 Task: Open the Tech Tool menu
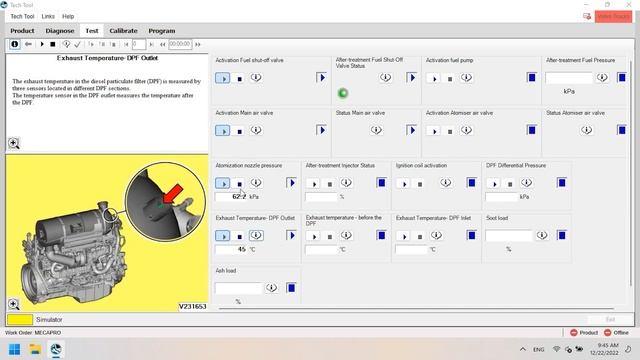click(x=22, y=16)
